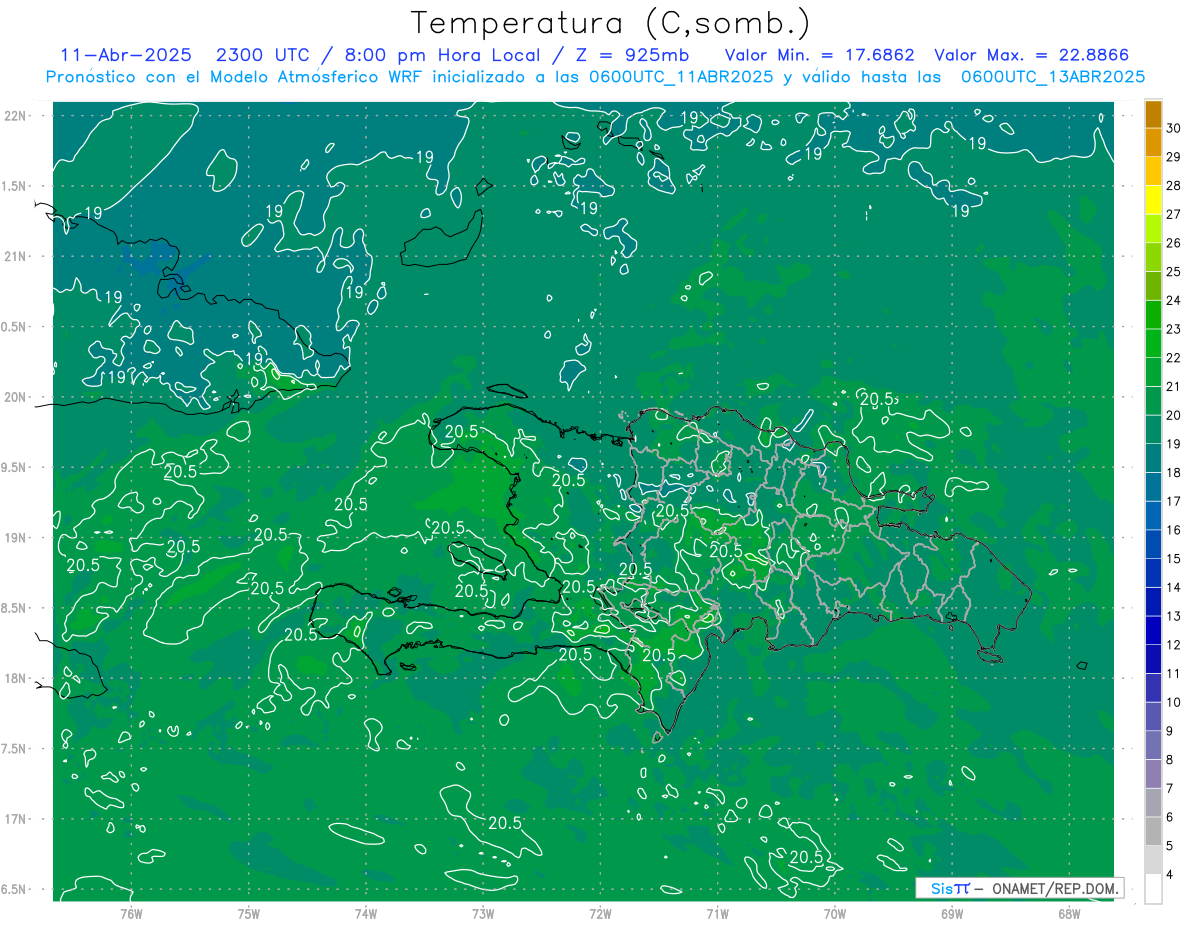
Task: Click the '70W' longitude axis label
Action: (x=835, y=914)
